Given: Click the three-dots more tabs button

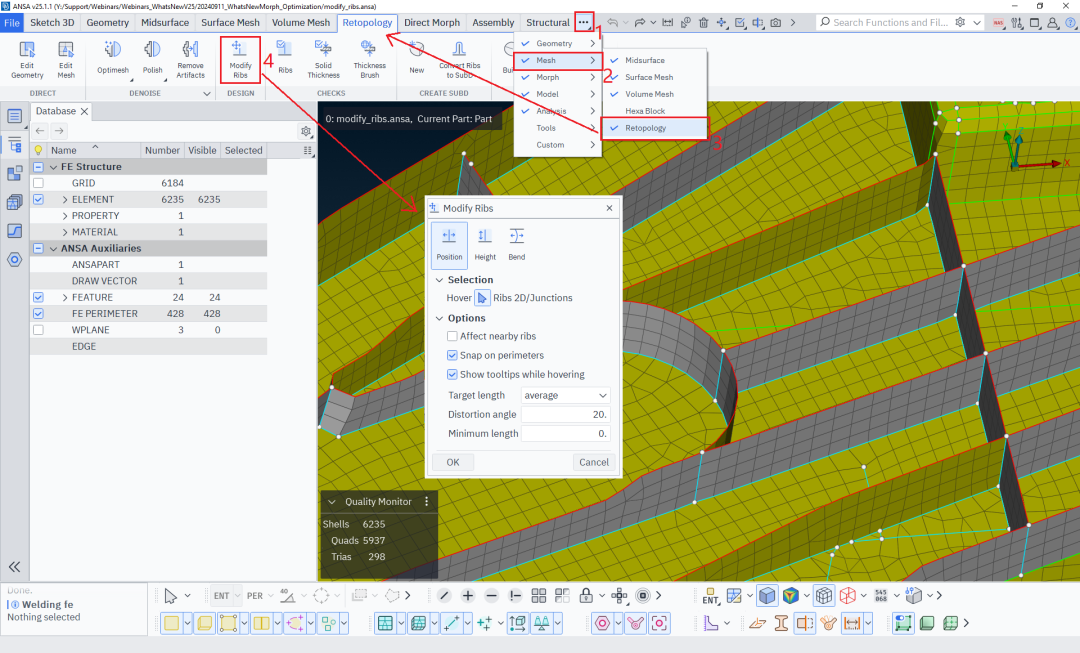Looking at the screenshot, I should (583, 23).
